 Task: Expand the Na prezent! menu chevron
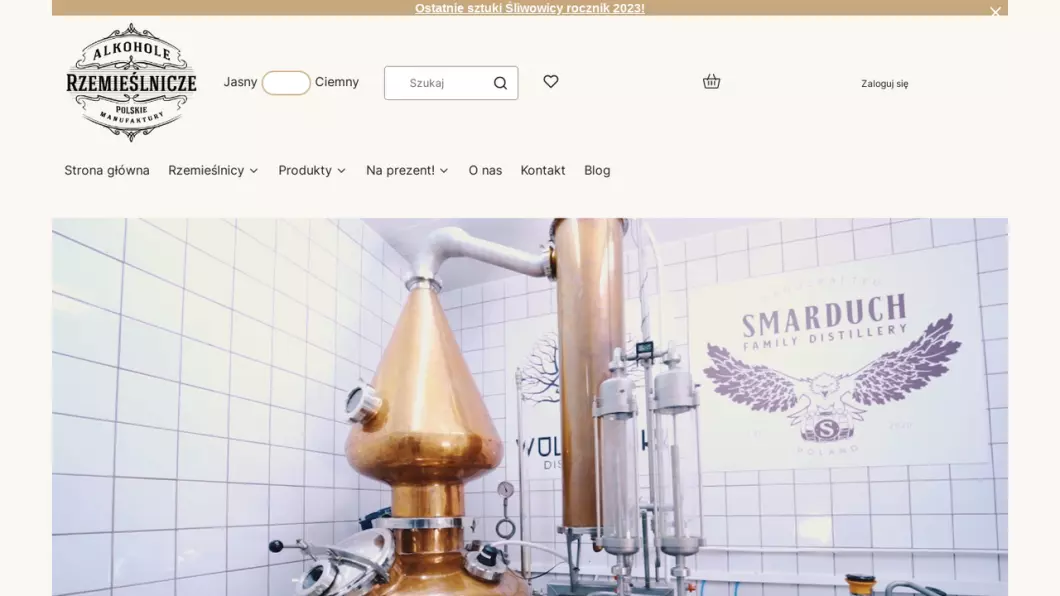444,171
